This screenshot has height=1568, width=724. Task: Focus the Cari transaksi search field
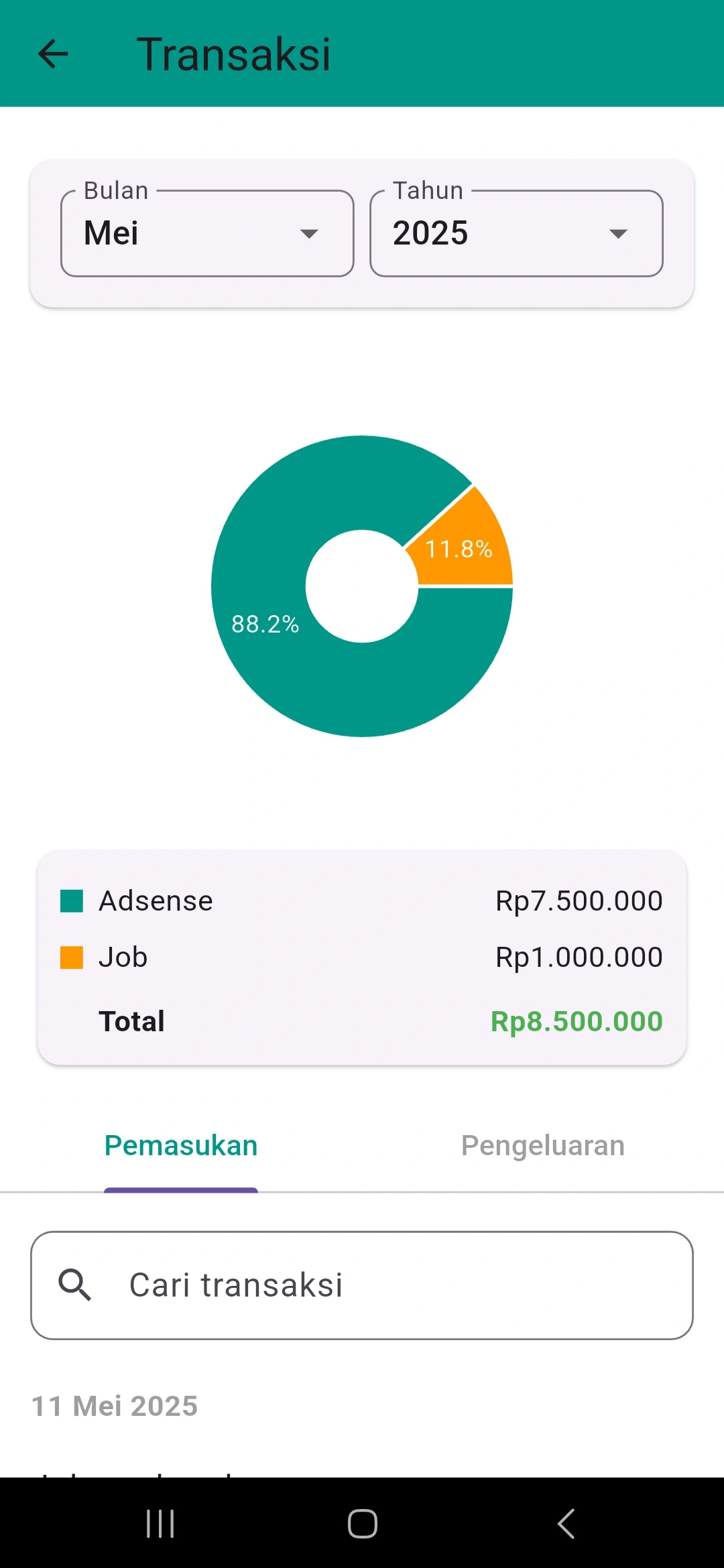point(362,1285)
